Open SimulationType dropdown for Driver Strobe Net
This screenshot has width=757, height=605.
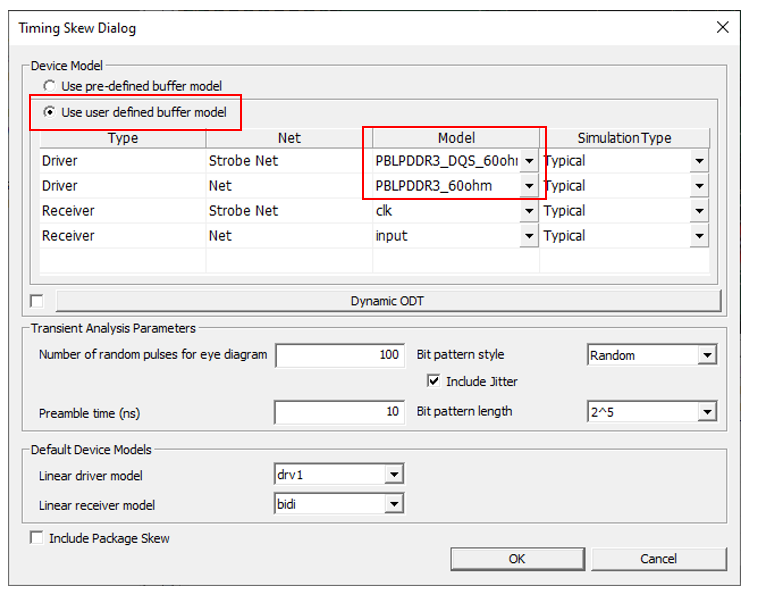[698, 161]
